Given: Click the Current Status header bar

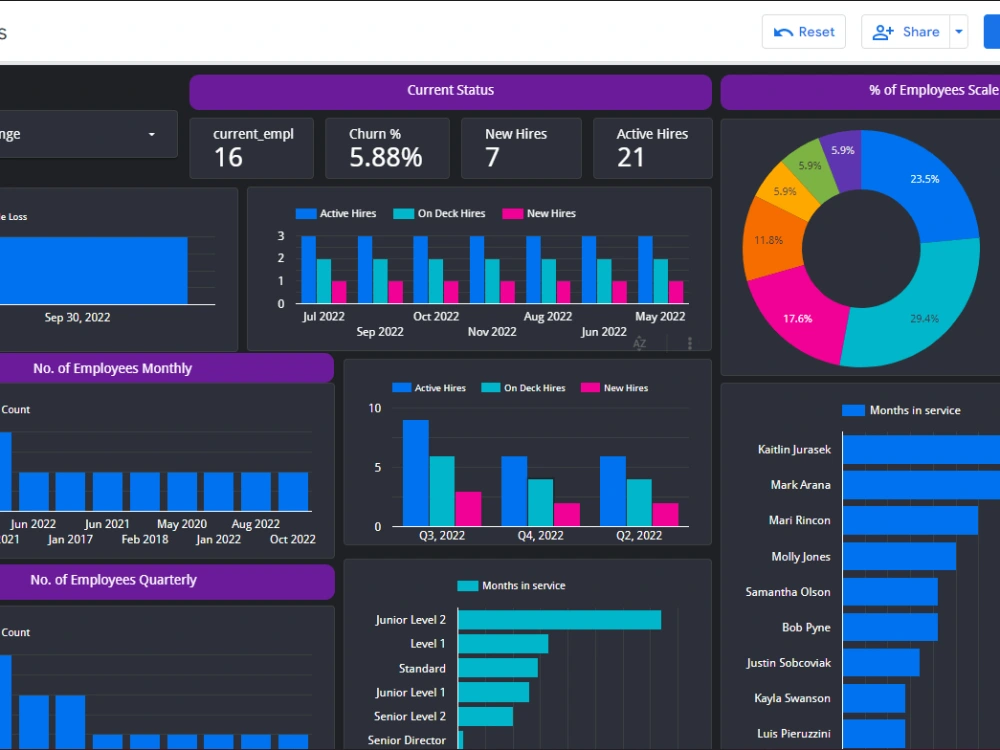Looking at the screenshot, I should click(450, 92).
